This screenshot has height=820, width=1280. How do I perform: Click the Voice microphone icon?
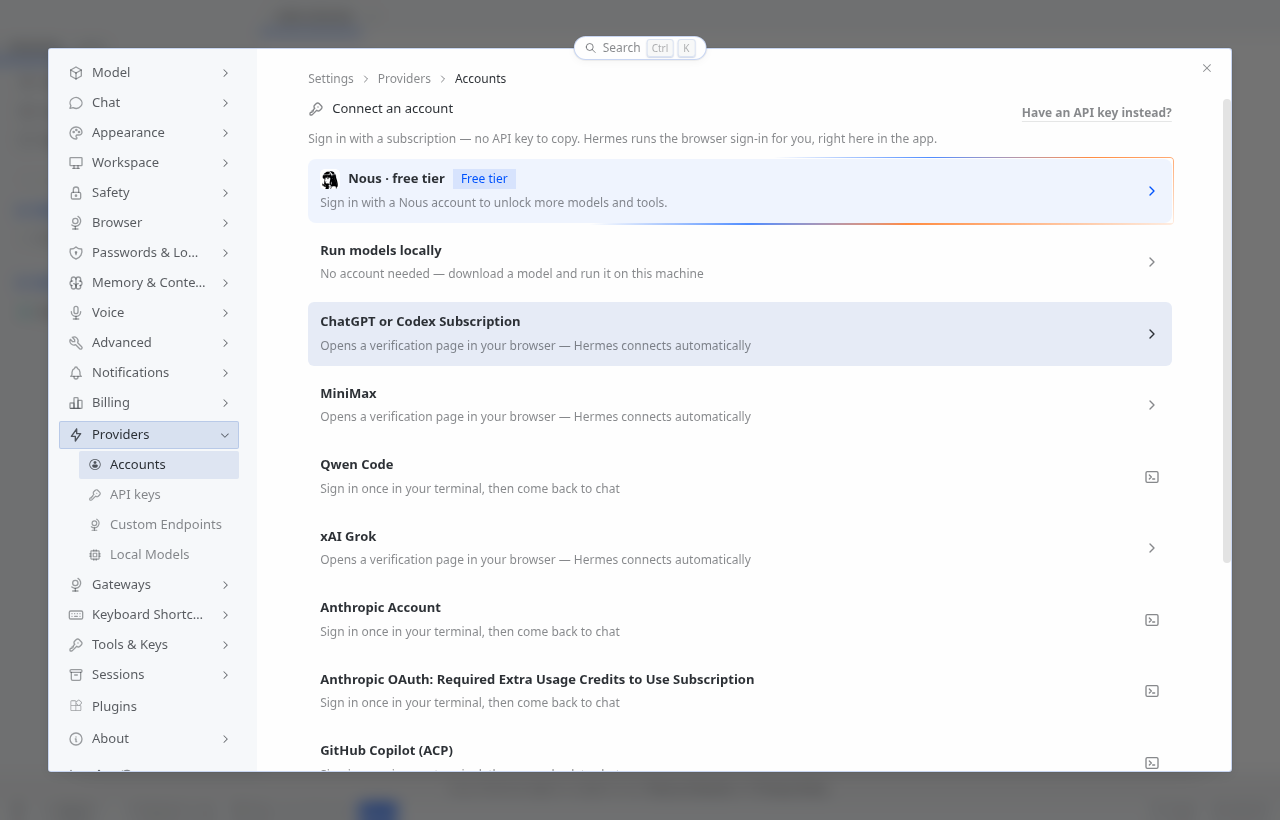click(x=76, y=313)
